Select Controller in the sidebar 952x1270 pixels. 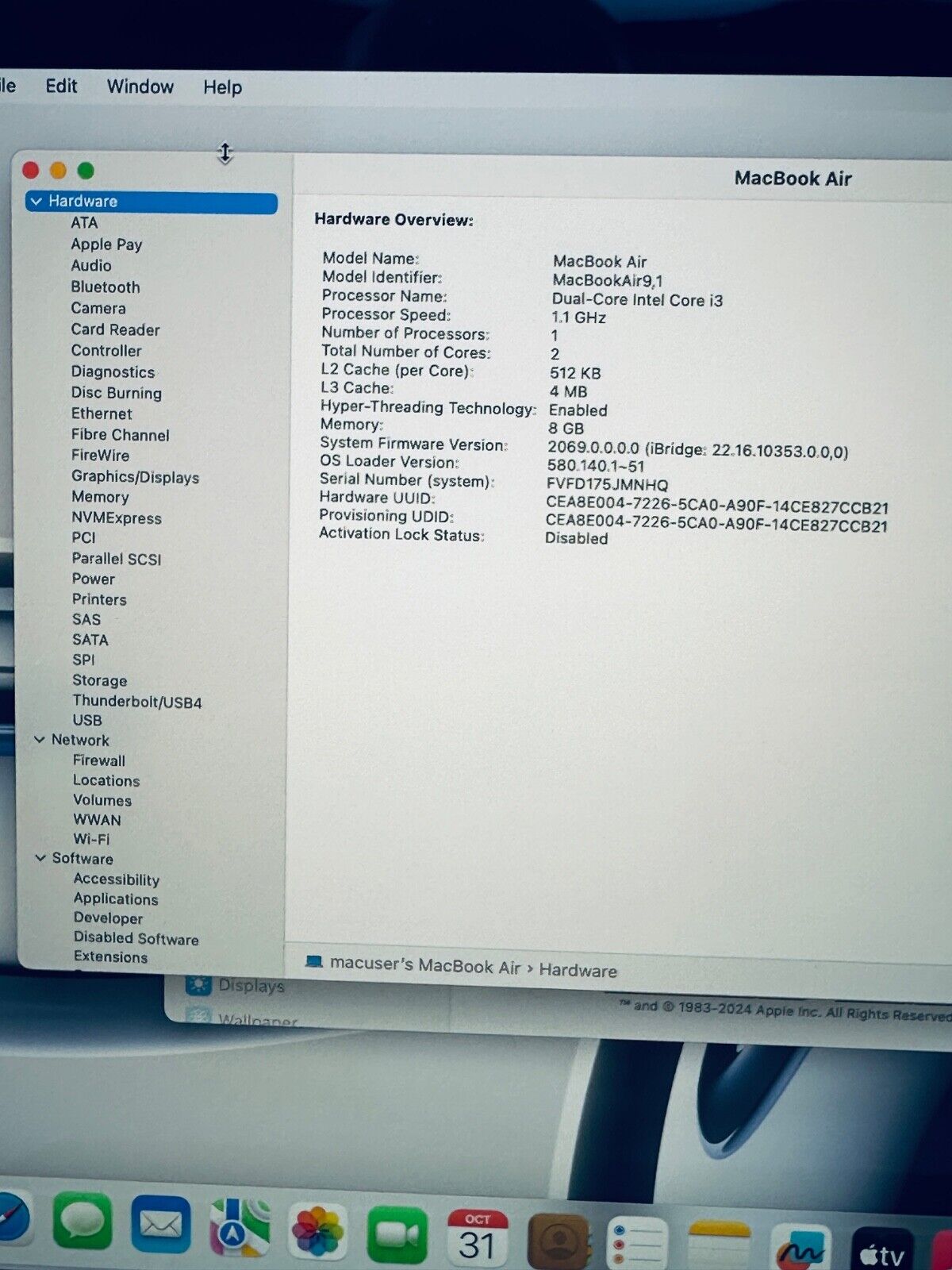pyautogui.click(x=106, y=351)
